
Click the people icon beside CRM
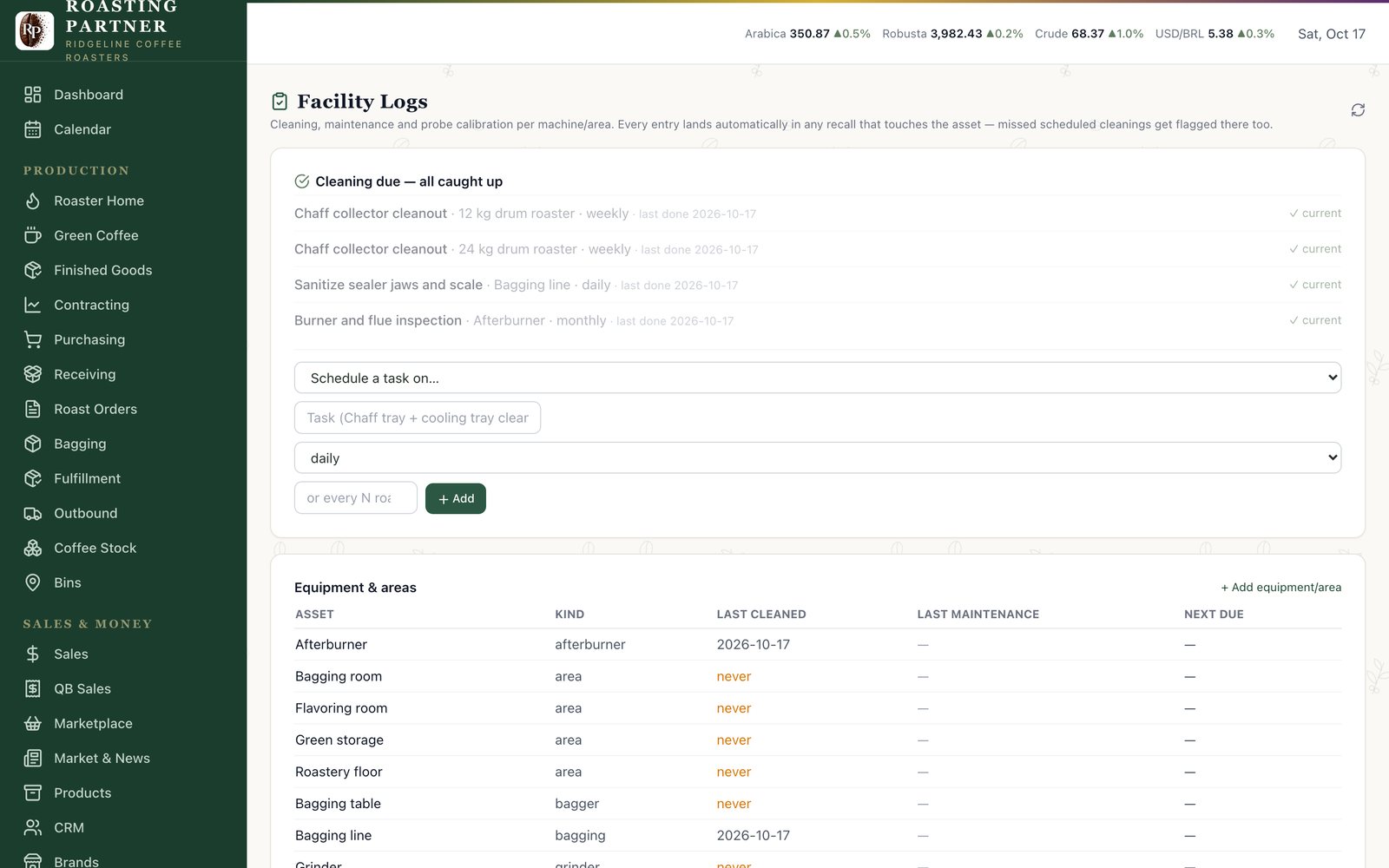(33, 827)
